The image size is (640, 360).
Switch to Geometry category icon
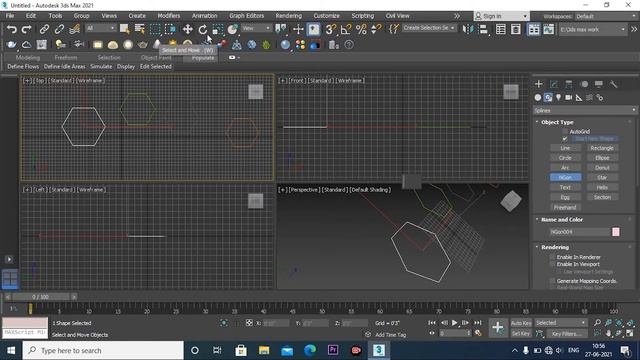538,97
